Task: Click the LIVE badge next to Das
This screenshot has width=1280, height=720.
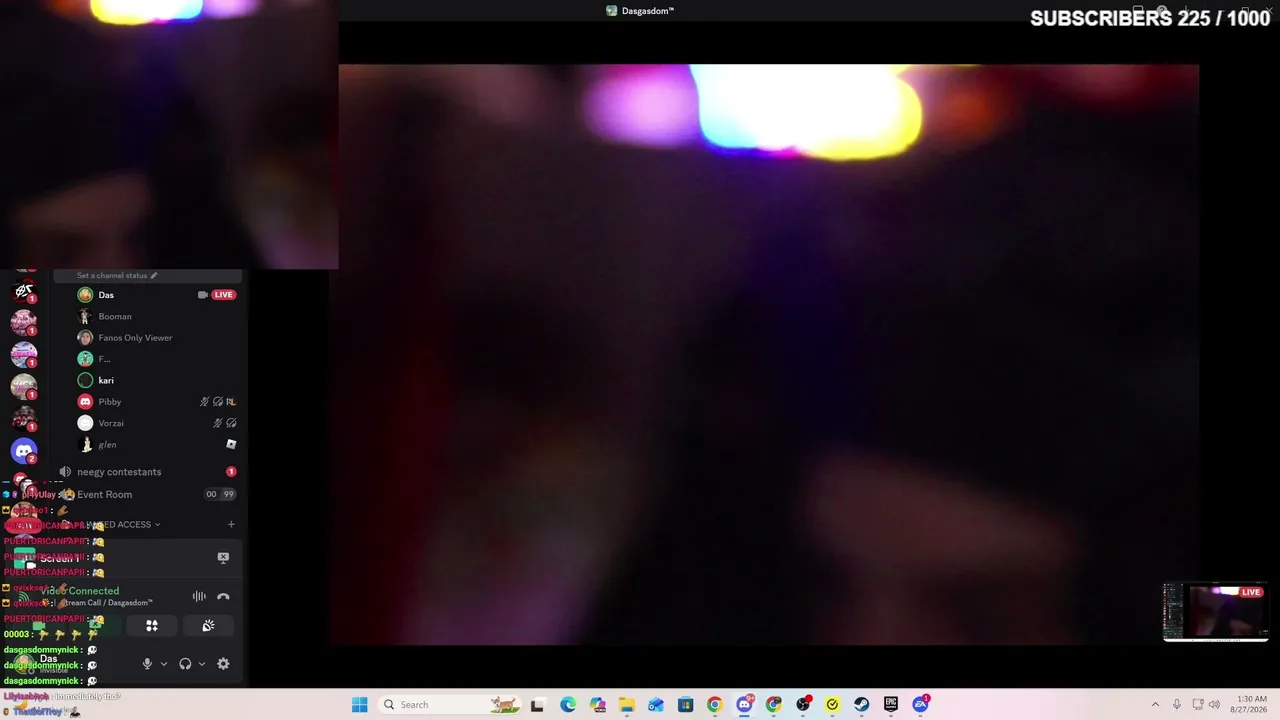Action: click(x=223, y=295)
